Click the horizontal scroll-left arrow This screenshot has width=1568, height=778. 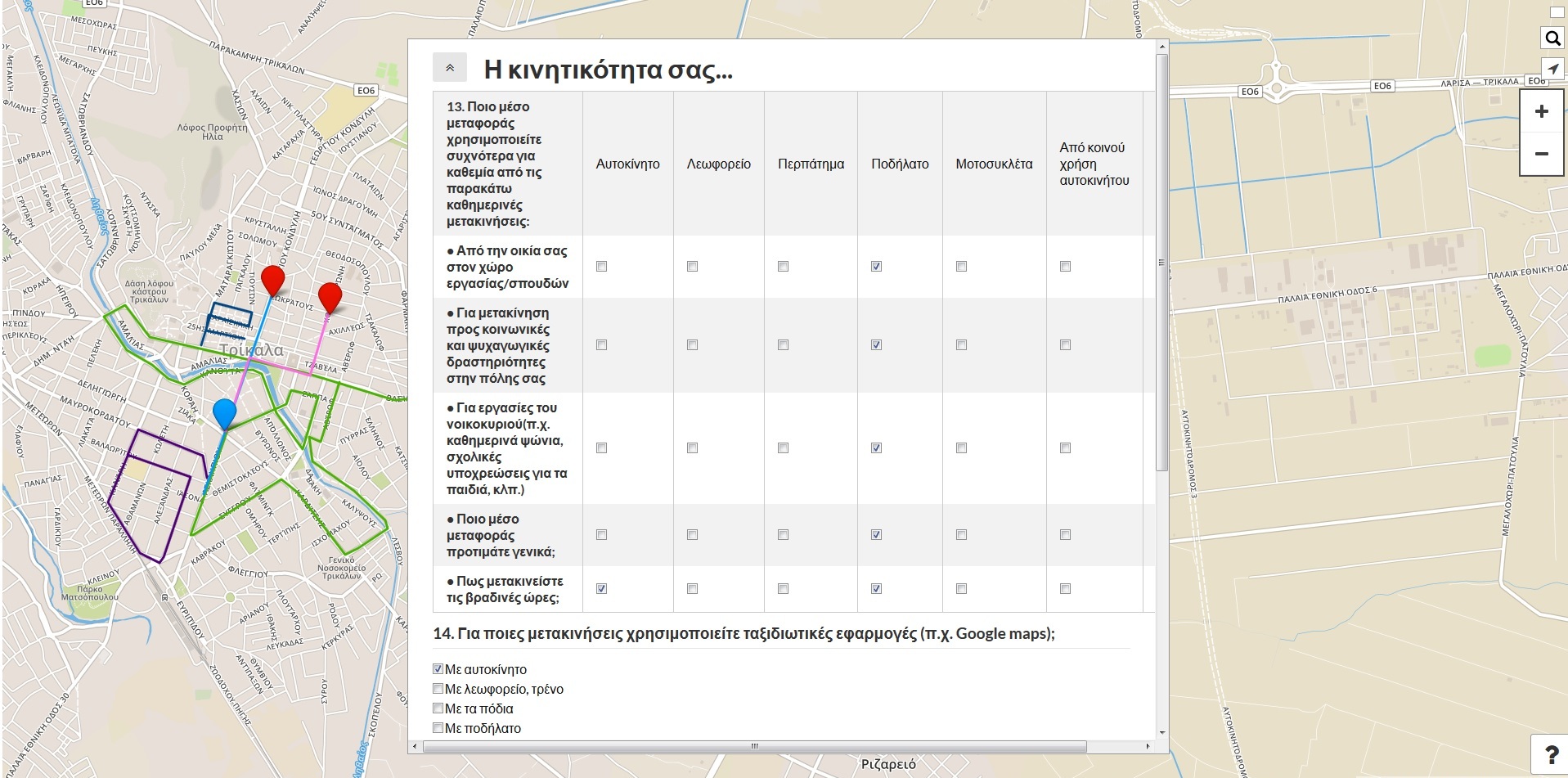(415, 746)
